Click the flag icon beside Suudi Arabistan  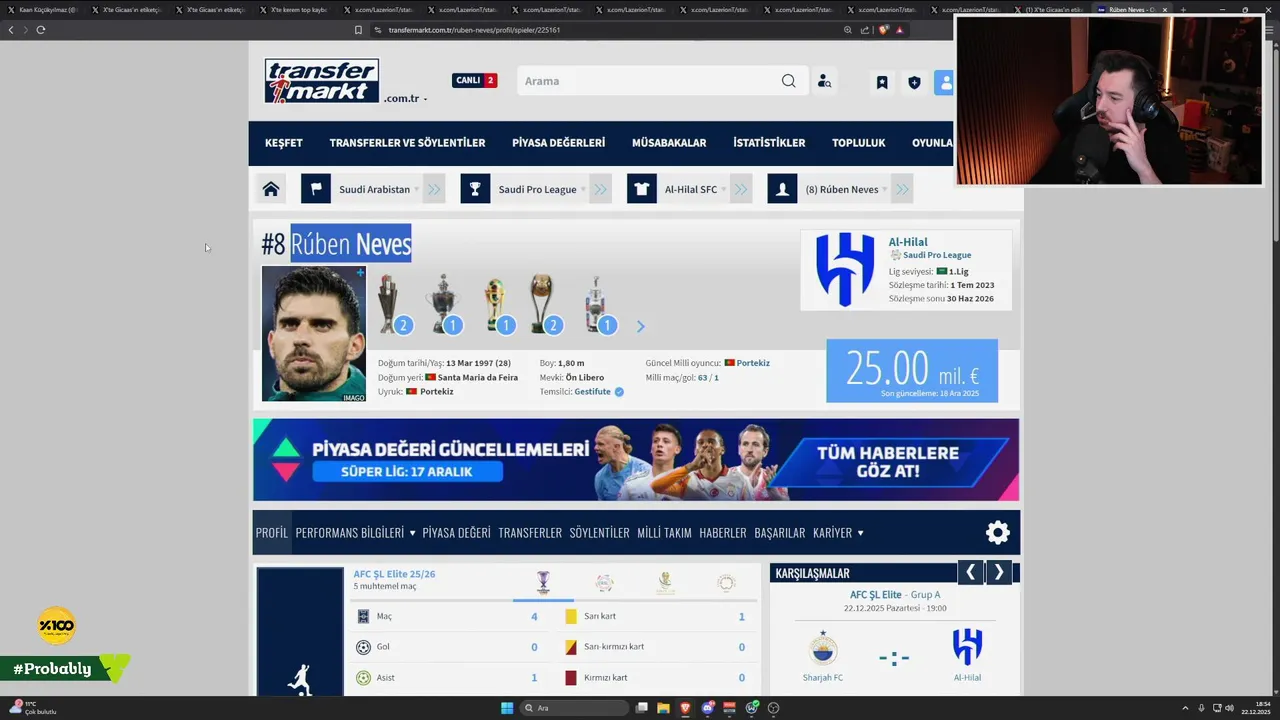pos(316,189)
